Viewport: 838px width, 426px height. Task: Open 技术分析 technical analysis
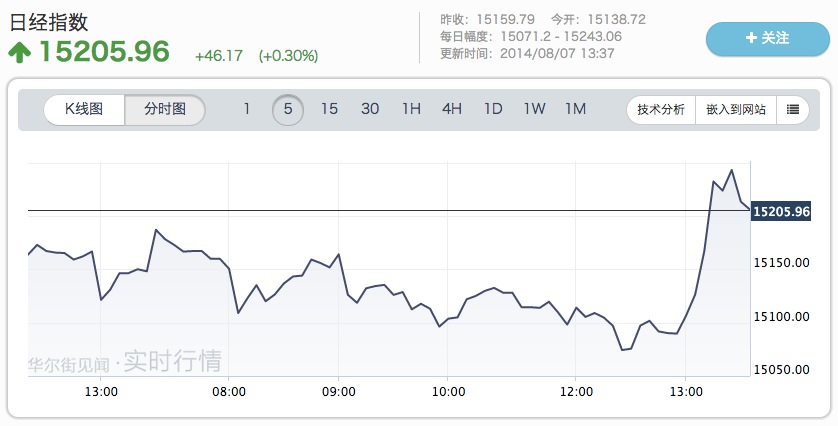pyautogui.click(x=661, y=110)
